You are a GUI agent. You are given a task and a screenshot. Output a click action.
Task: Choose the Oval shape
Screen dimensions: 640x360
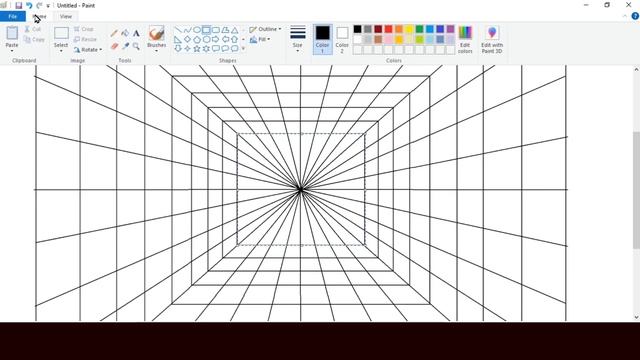click(x=197, y=30)
